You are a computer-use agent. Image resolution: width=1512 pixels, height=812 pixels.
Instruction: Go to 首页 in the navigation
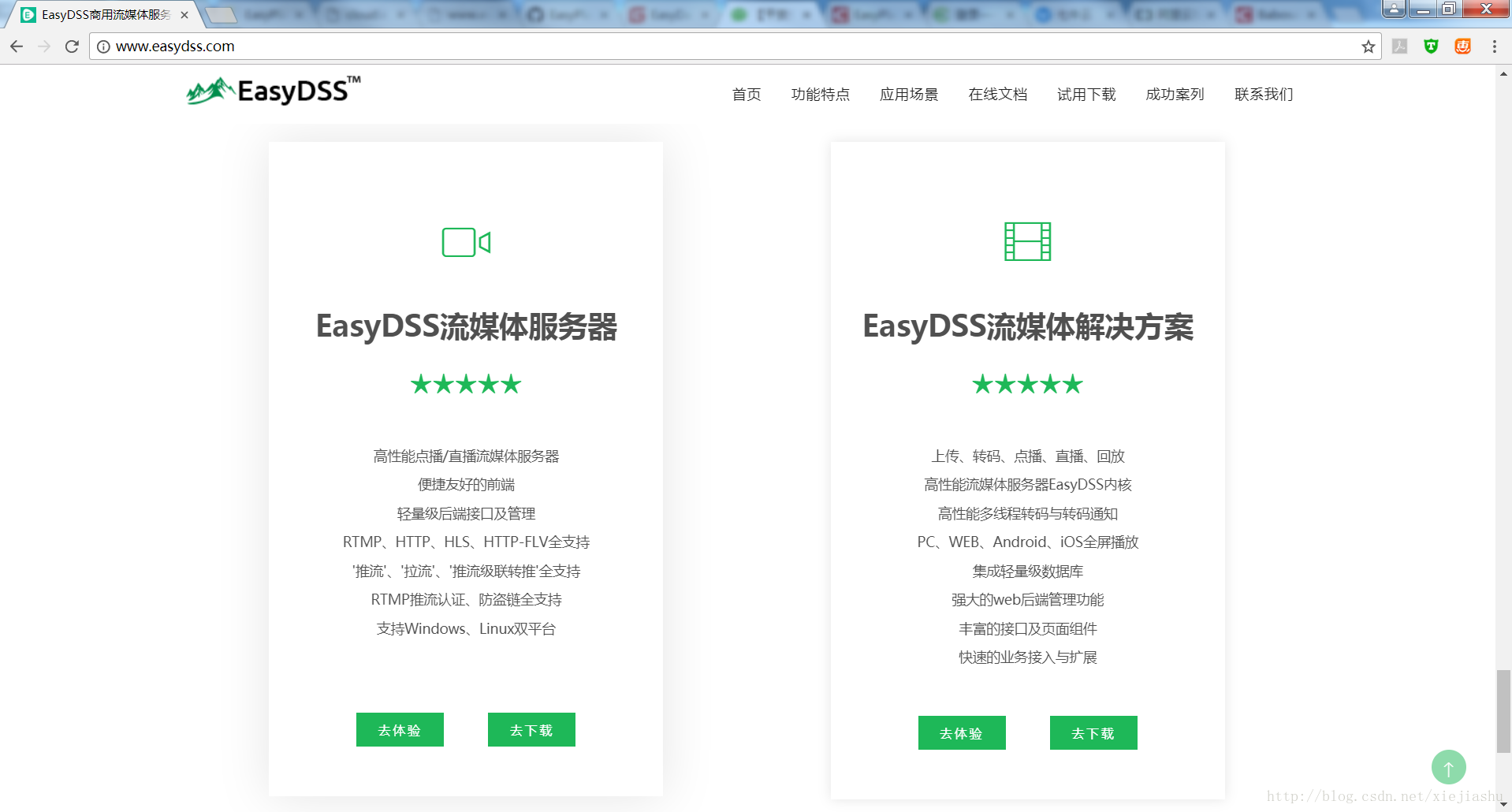(747, 95)
